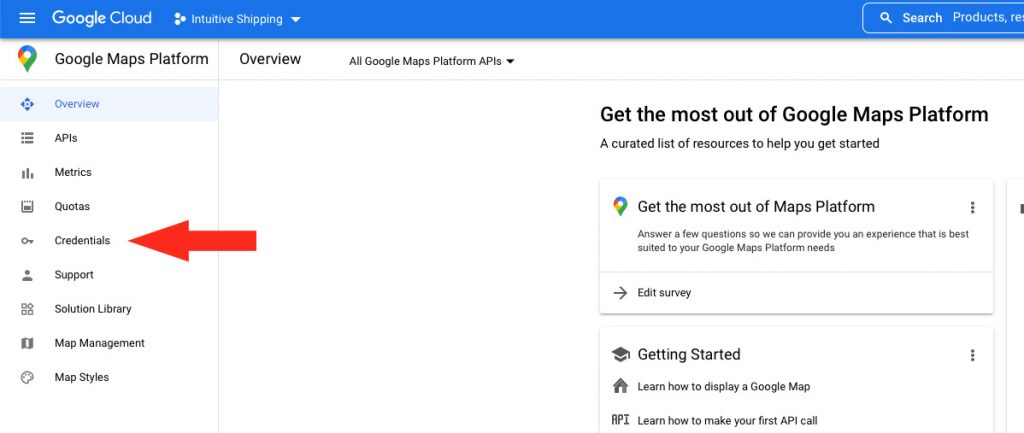This screenshot has width=1024, height=433.
Task: Open Map Management
Action: pos(109,343)
